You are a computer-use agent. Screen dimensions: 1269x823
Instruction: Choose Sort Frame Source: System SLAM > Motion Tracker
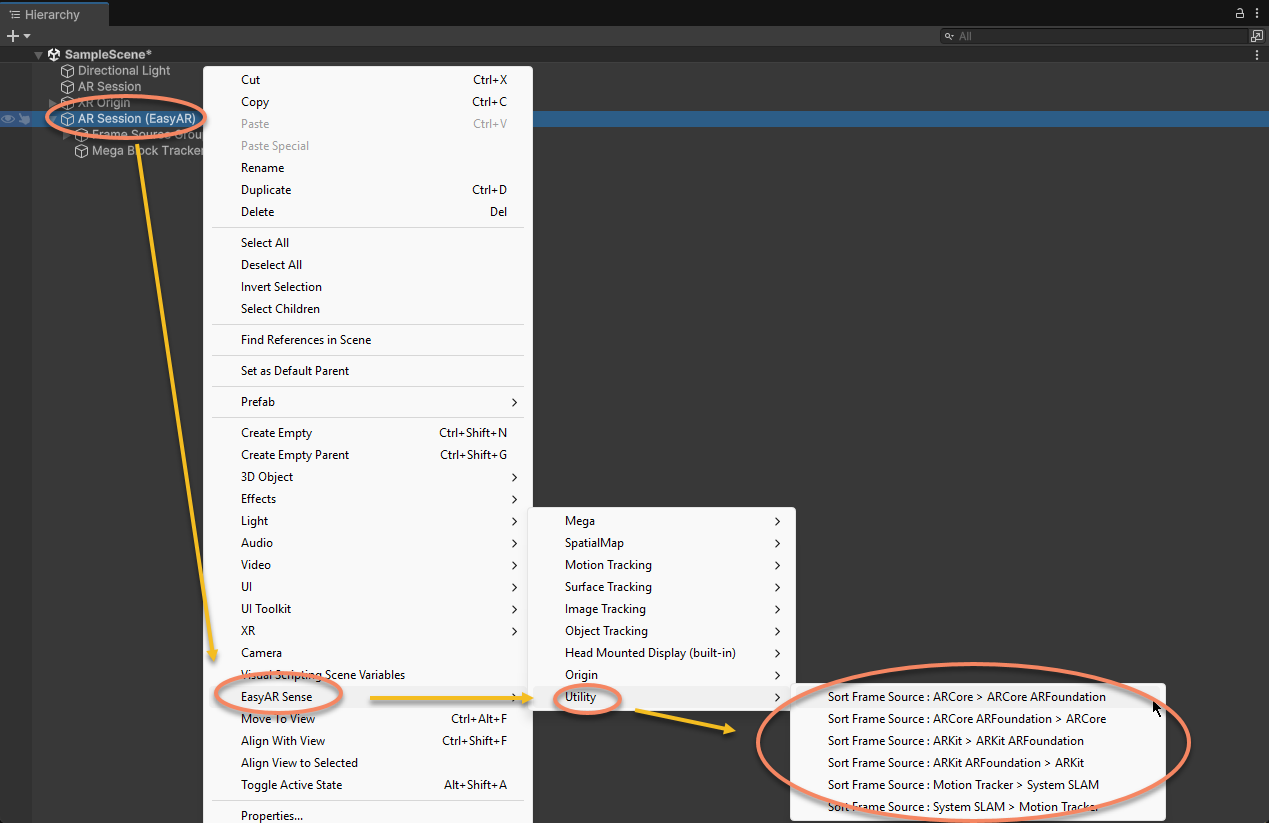coord(978,807)
